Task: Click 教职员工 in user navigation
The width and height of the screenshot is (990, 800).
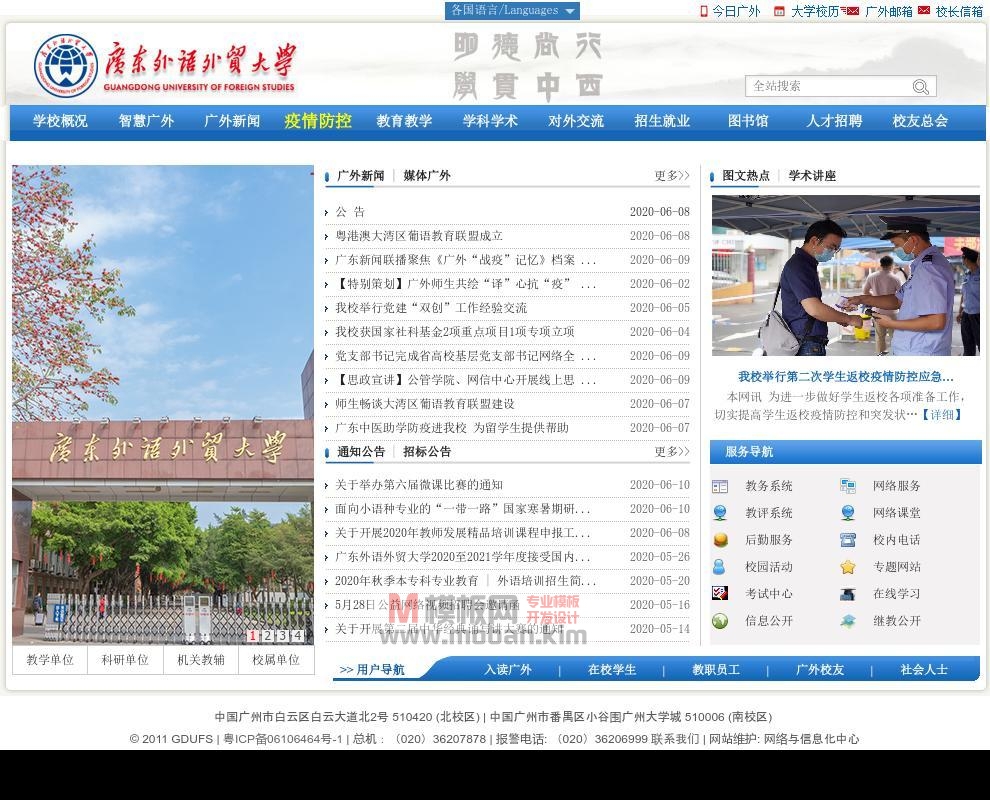Action: [x=715, y=669]
